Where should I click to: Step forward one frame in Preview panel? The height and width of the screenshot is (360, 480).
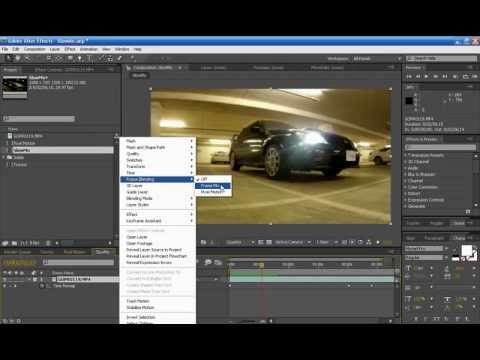(435, 77)
